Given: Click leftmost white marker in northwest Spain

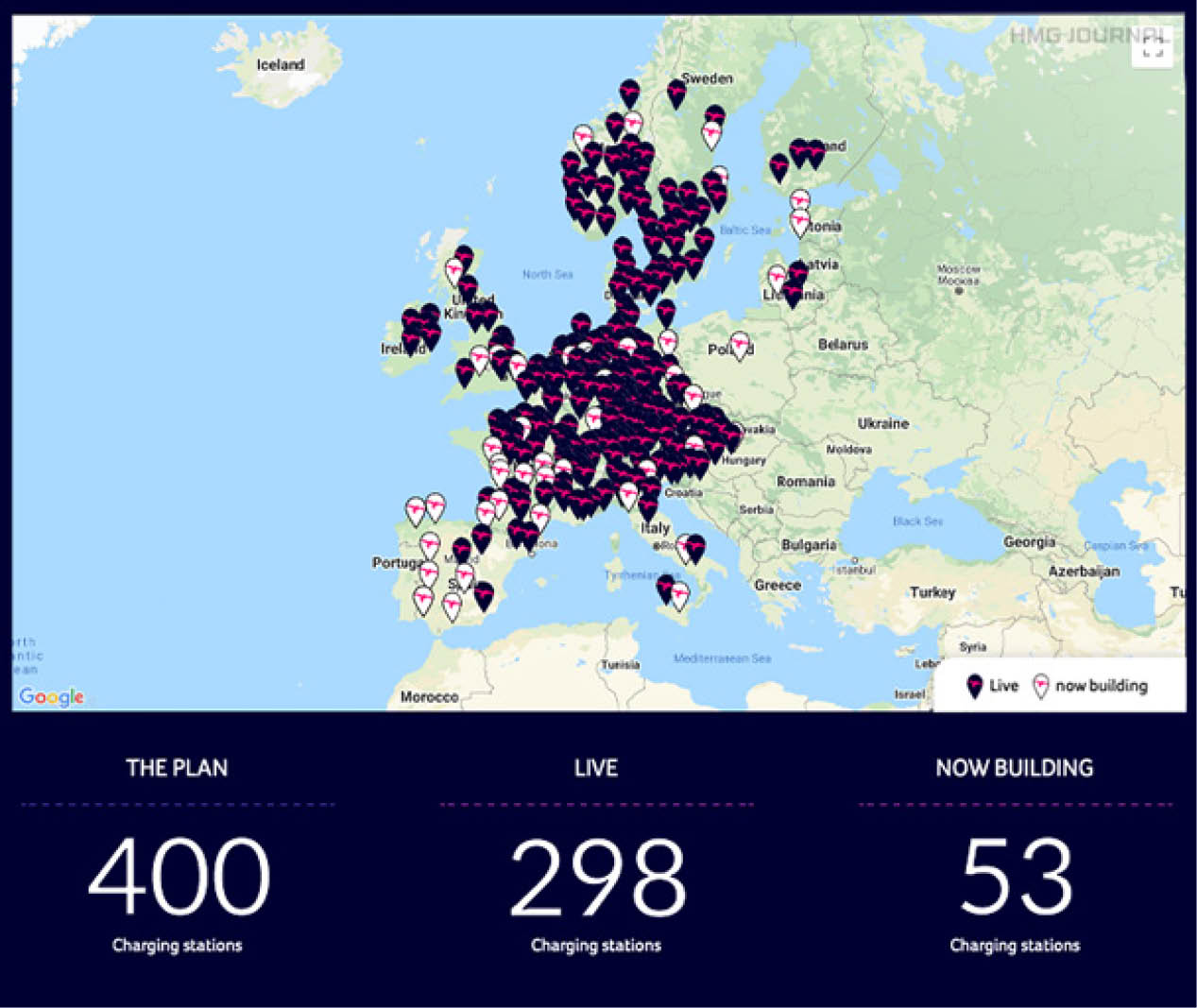Looking at the screenshot, I should pos(415,510).
